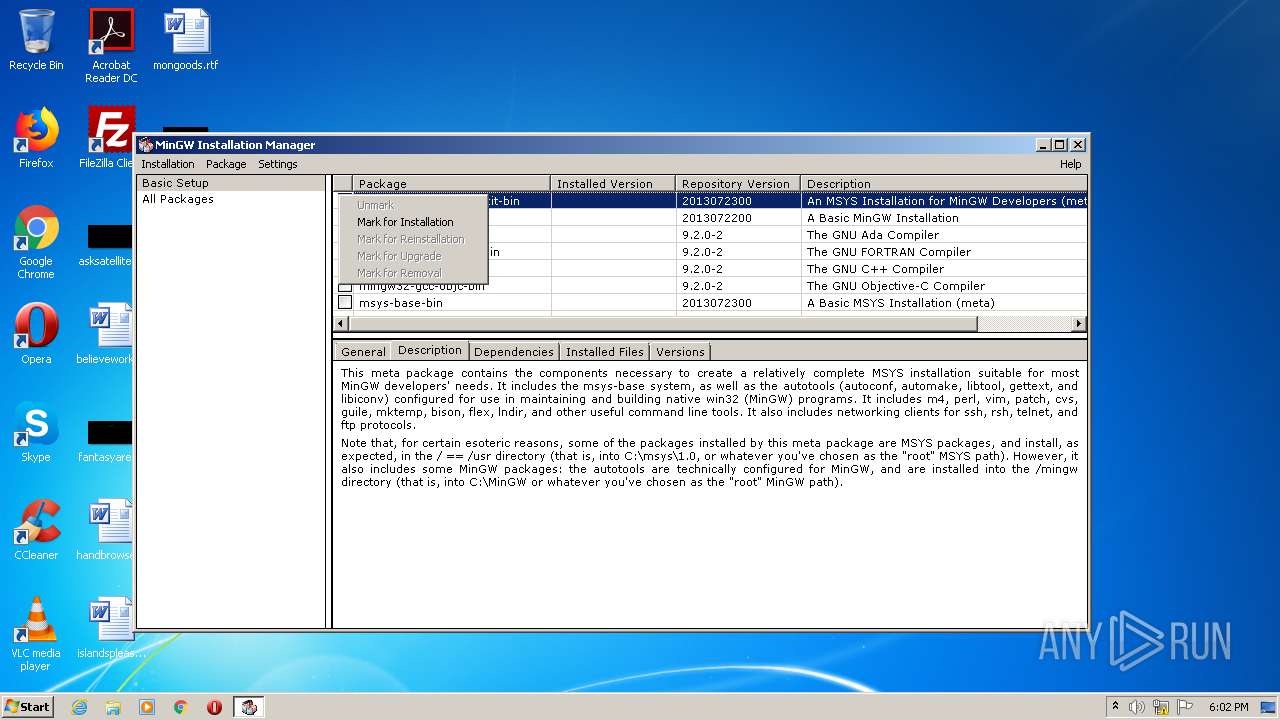Select Basic Setup in left panel
Viewport: 1280px width, 720px height.
point(231,183)
